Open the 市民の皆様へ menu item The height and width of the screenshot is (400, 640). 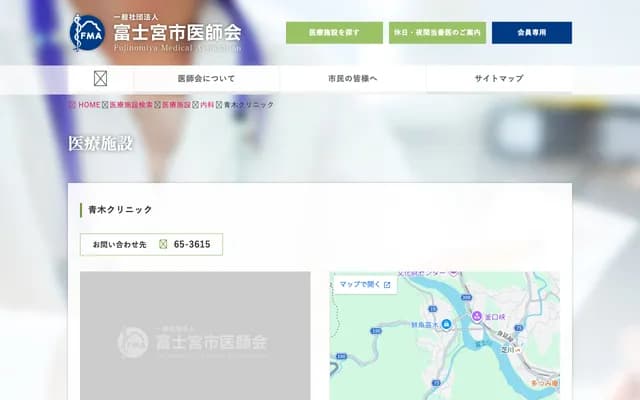tap(353, 78)
